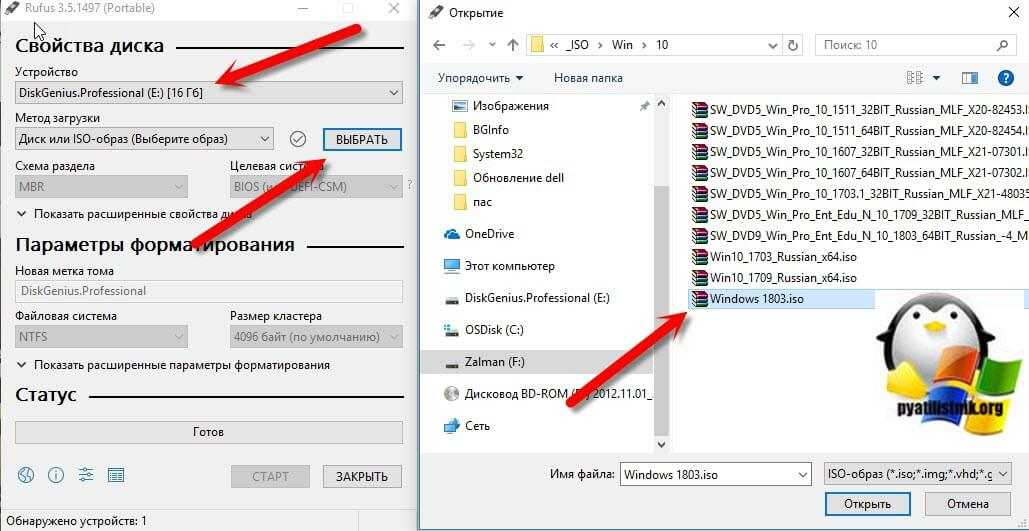Click the Открыть button
The height and width of the screenshot is (531, 1029).
click(x=867, y=504)
